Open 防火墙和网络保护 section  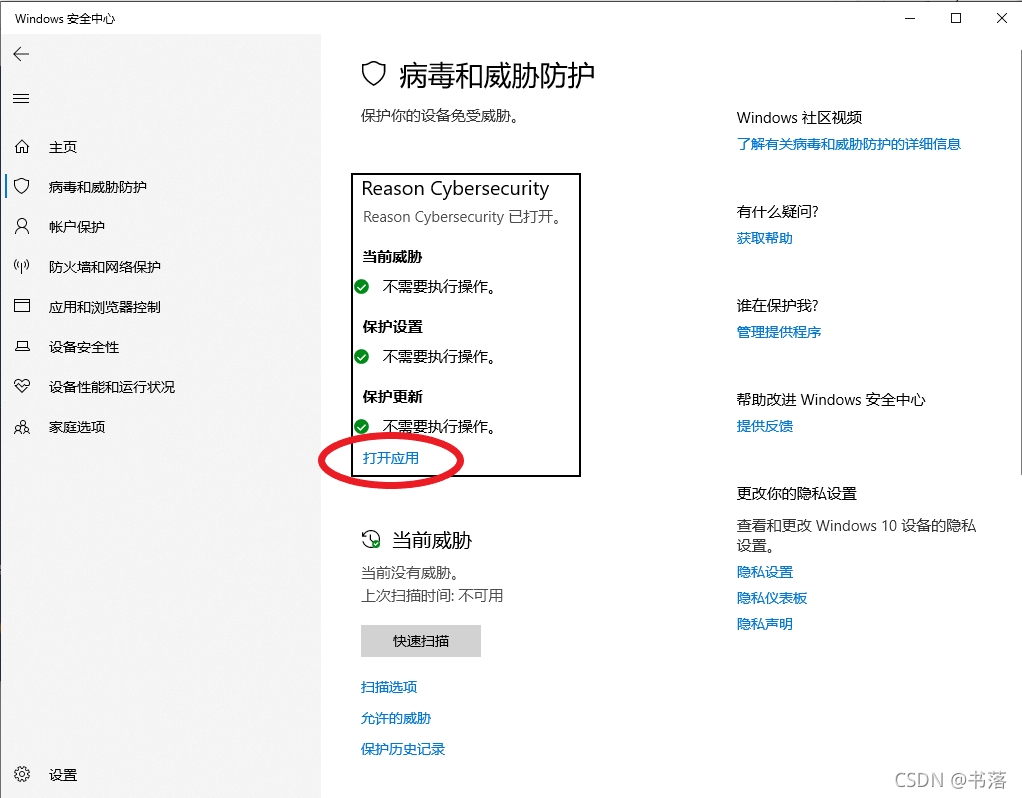(x=104, y=267)
